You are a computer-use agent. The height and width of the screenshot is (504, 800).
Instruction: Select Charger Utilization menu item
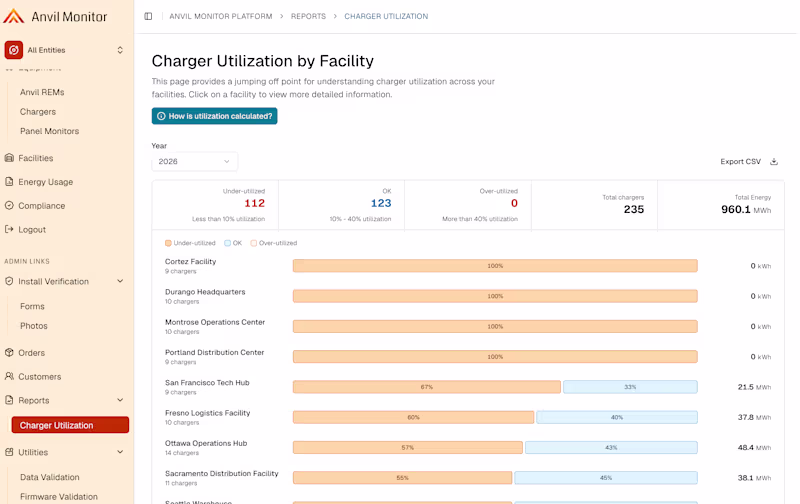point(70,425)
